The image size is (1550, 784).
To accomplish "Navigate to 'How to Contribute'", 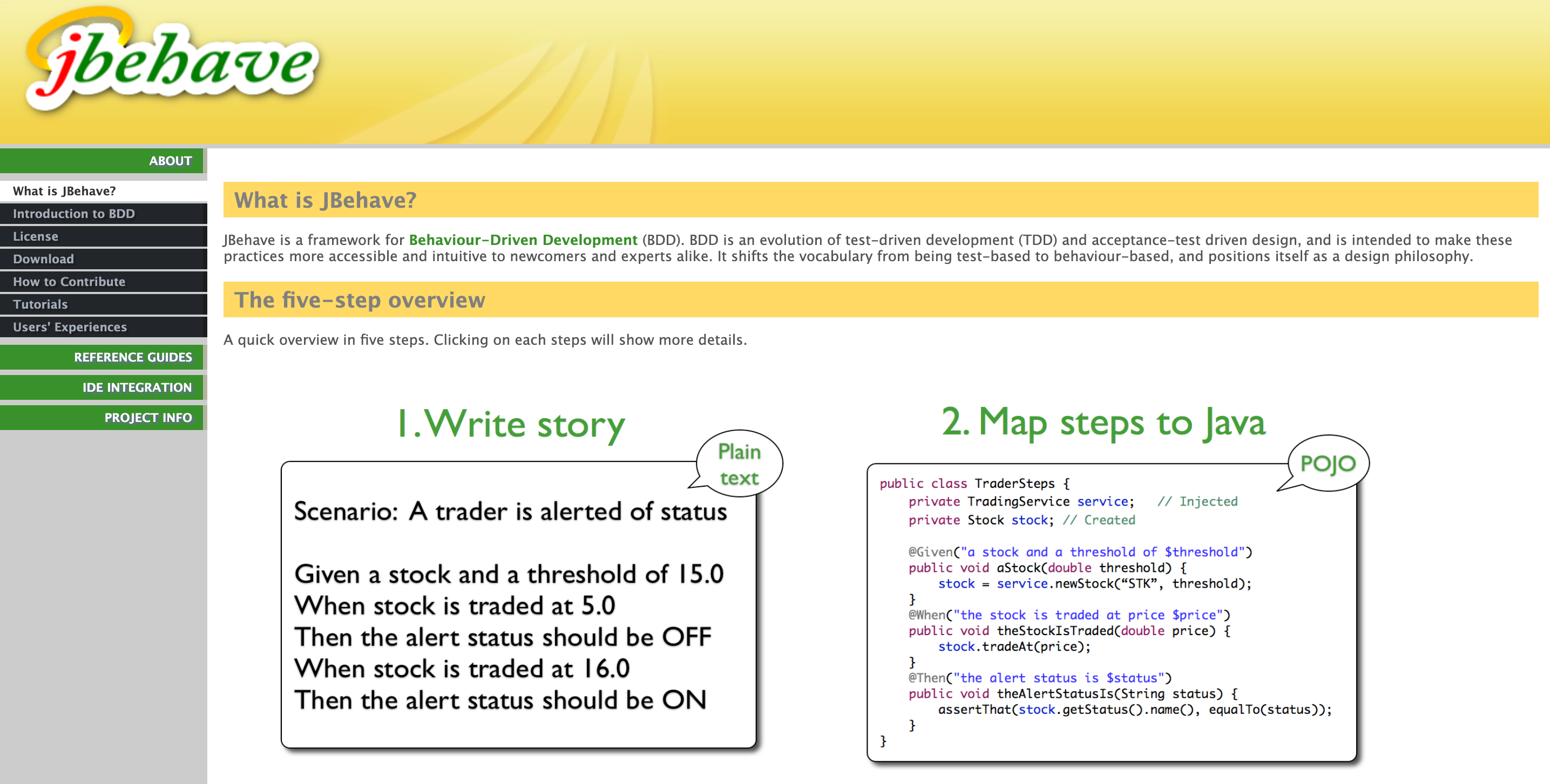I will click(x=69, y=282).
